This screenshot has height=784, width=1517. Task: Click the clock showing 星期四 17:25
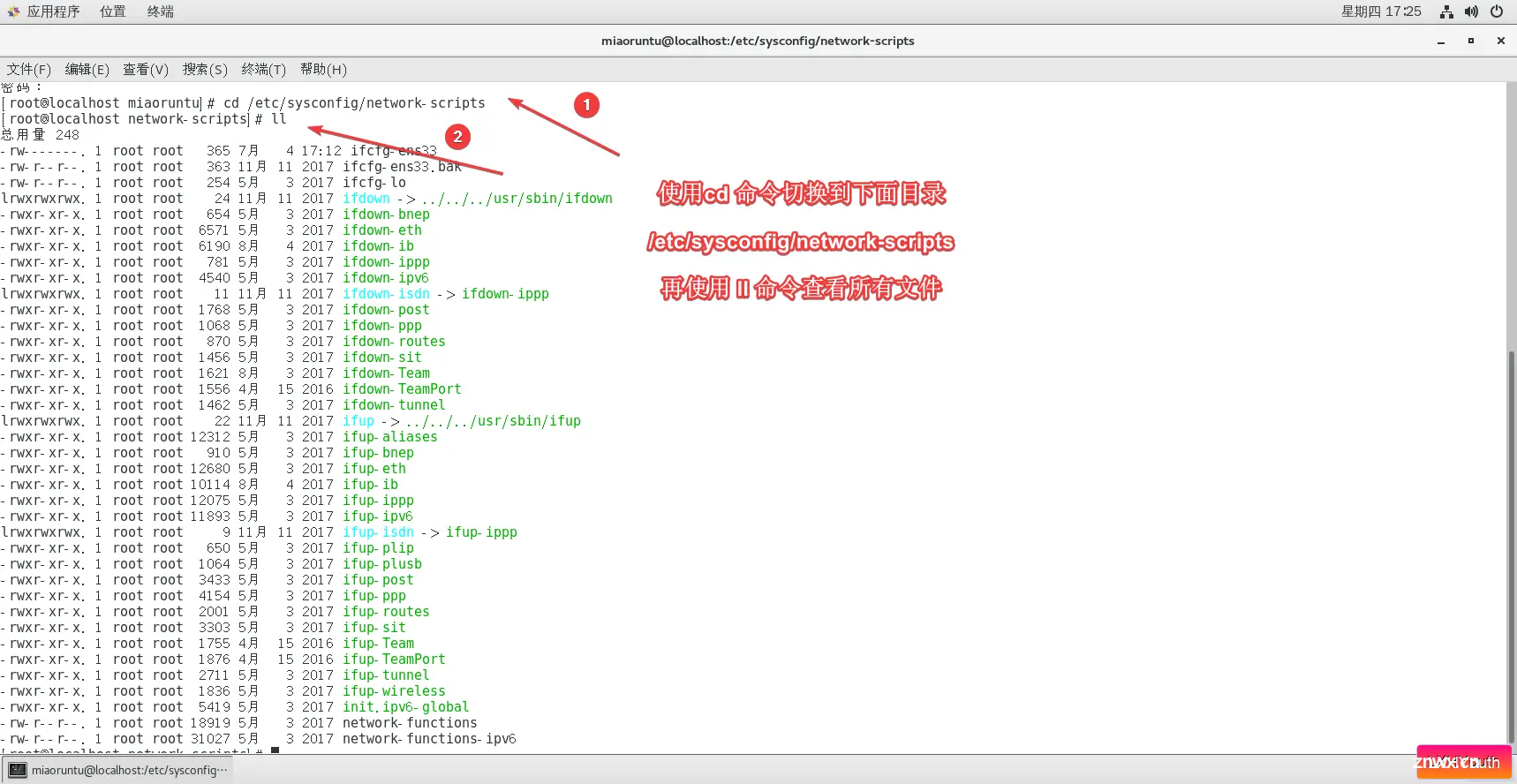[1381, 11]
